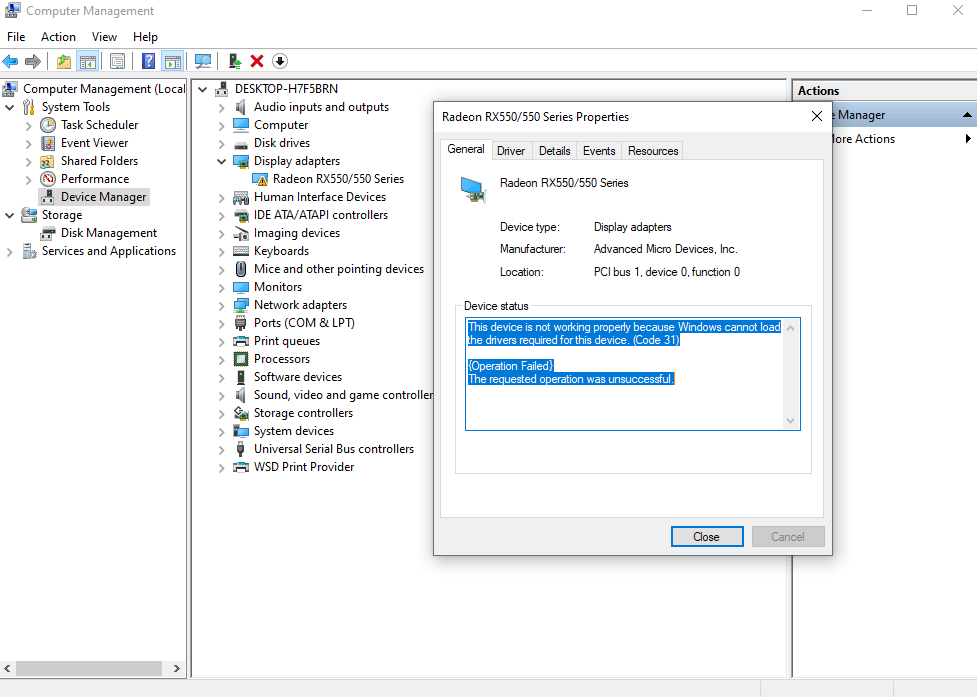
Task: Select Sound, video and game controllers
Action: click(x=343, y=395)
